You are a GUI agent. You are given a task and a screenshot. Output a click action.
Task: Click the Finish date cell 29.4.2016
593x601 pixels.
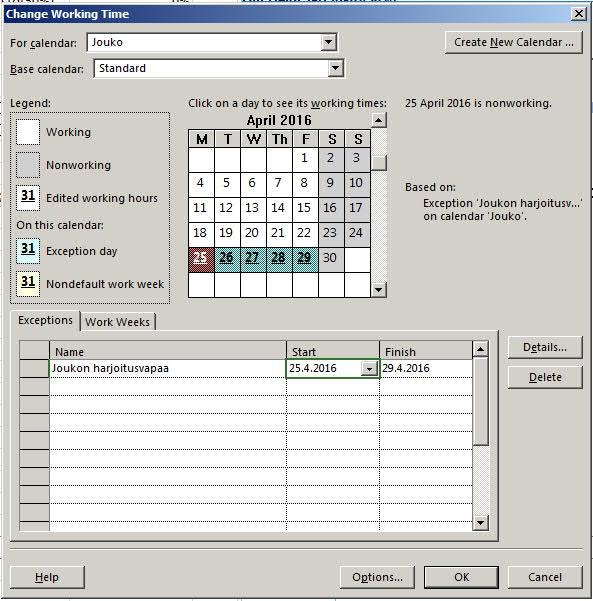pos(426,368)
